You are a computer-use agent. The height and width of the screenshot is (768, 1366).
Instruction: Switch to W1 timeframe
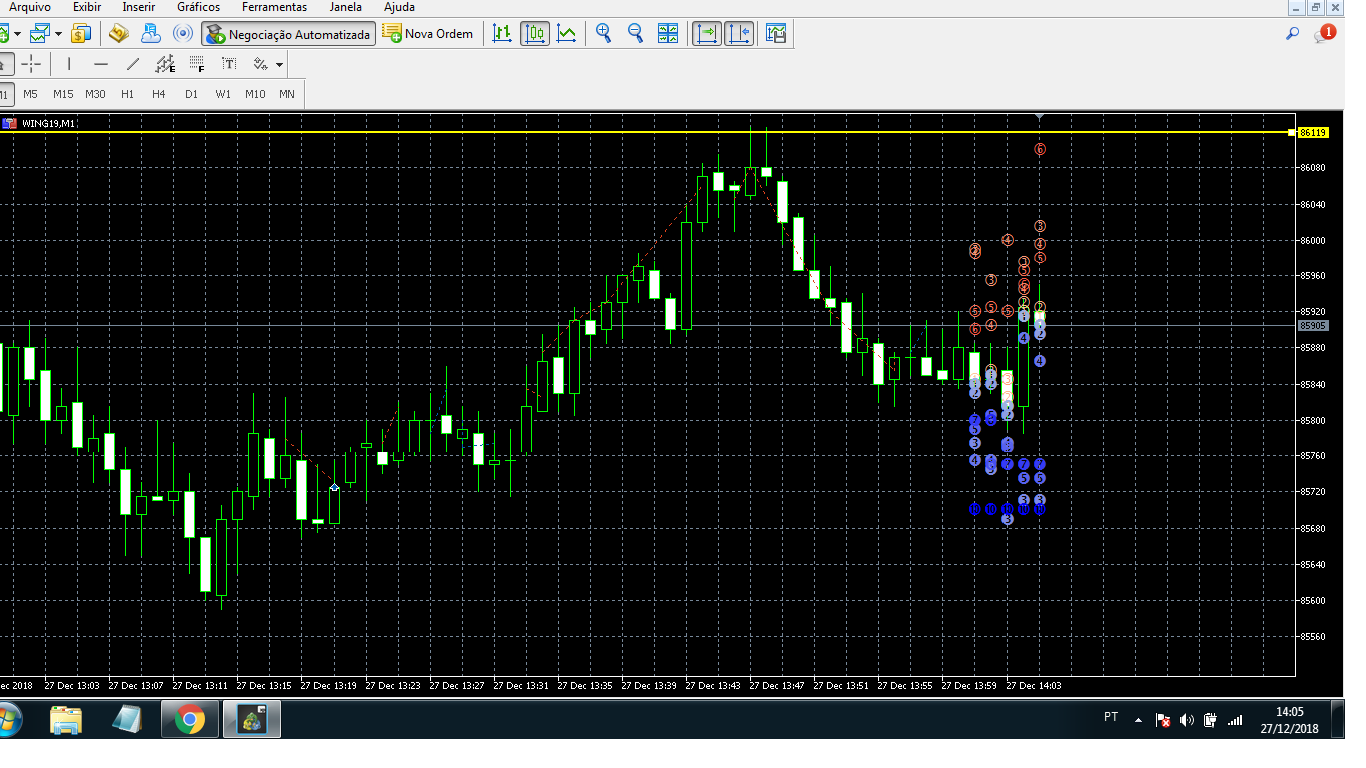coord(223,94)
